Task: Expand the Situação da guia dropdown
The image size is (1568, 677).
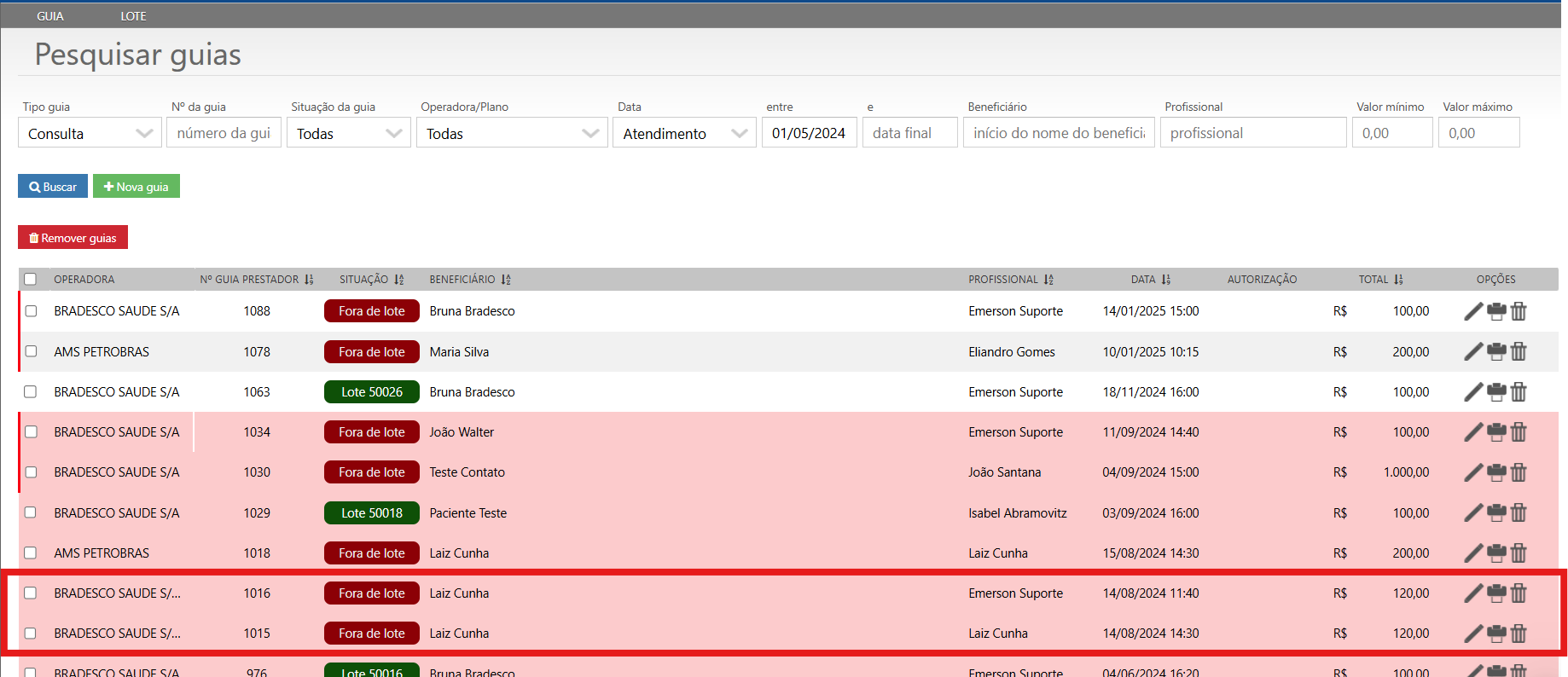Action: (x=349, y=133)
